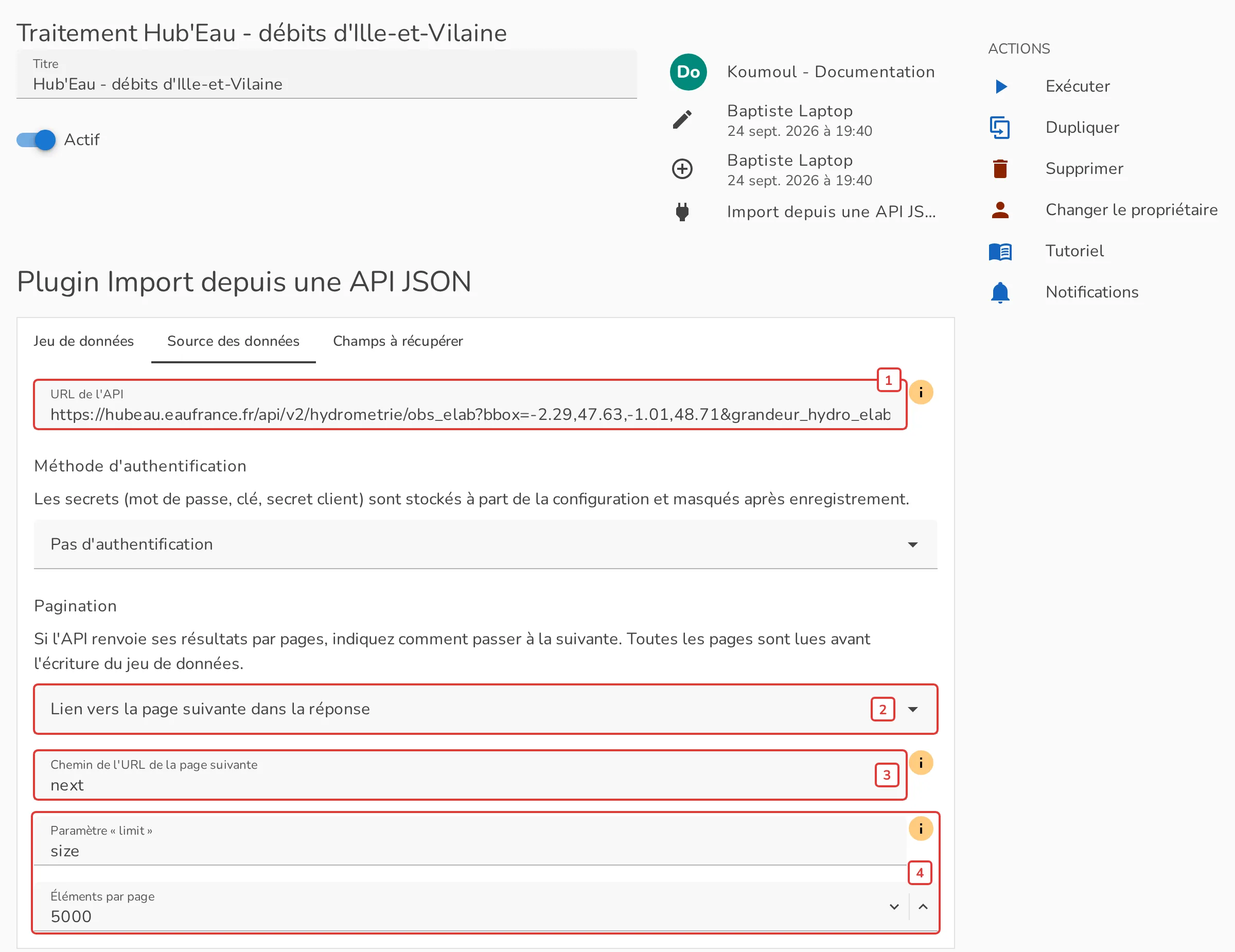Show info for the URL de l'API field
This screenshot has height=952, width=1235.
click(x=921, y=392)
